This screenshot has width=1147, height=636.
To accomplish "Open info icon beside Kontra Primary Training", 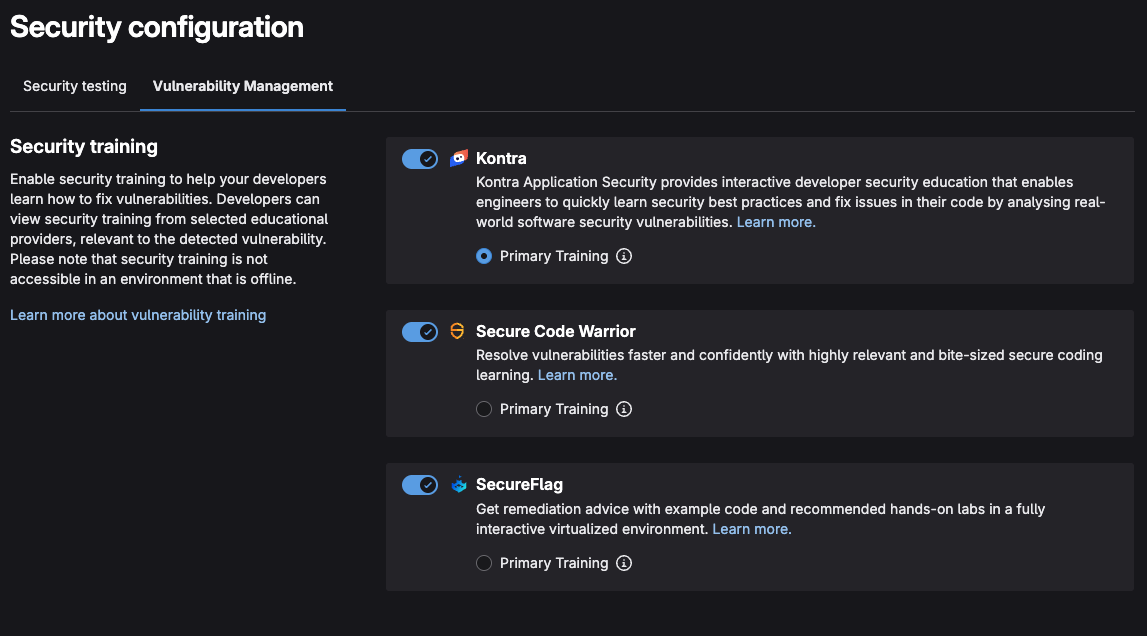I will point(624,256).
